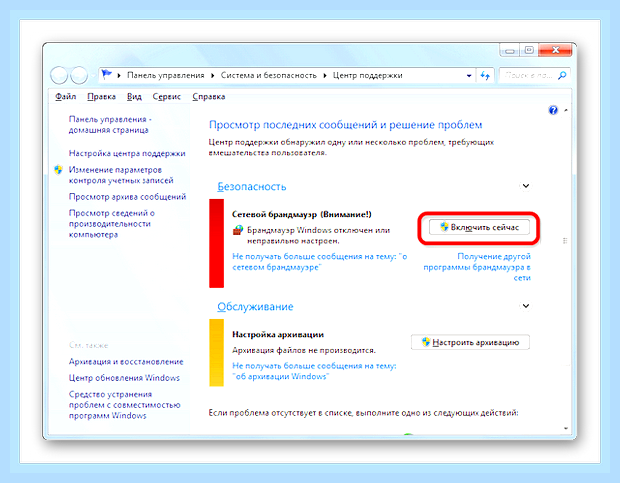Open Просмотр сведений о производительности компьютера link
This screenshot has width=620, height=483.
click(112, 224)
